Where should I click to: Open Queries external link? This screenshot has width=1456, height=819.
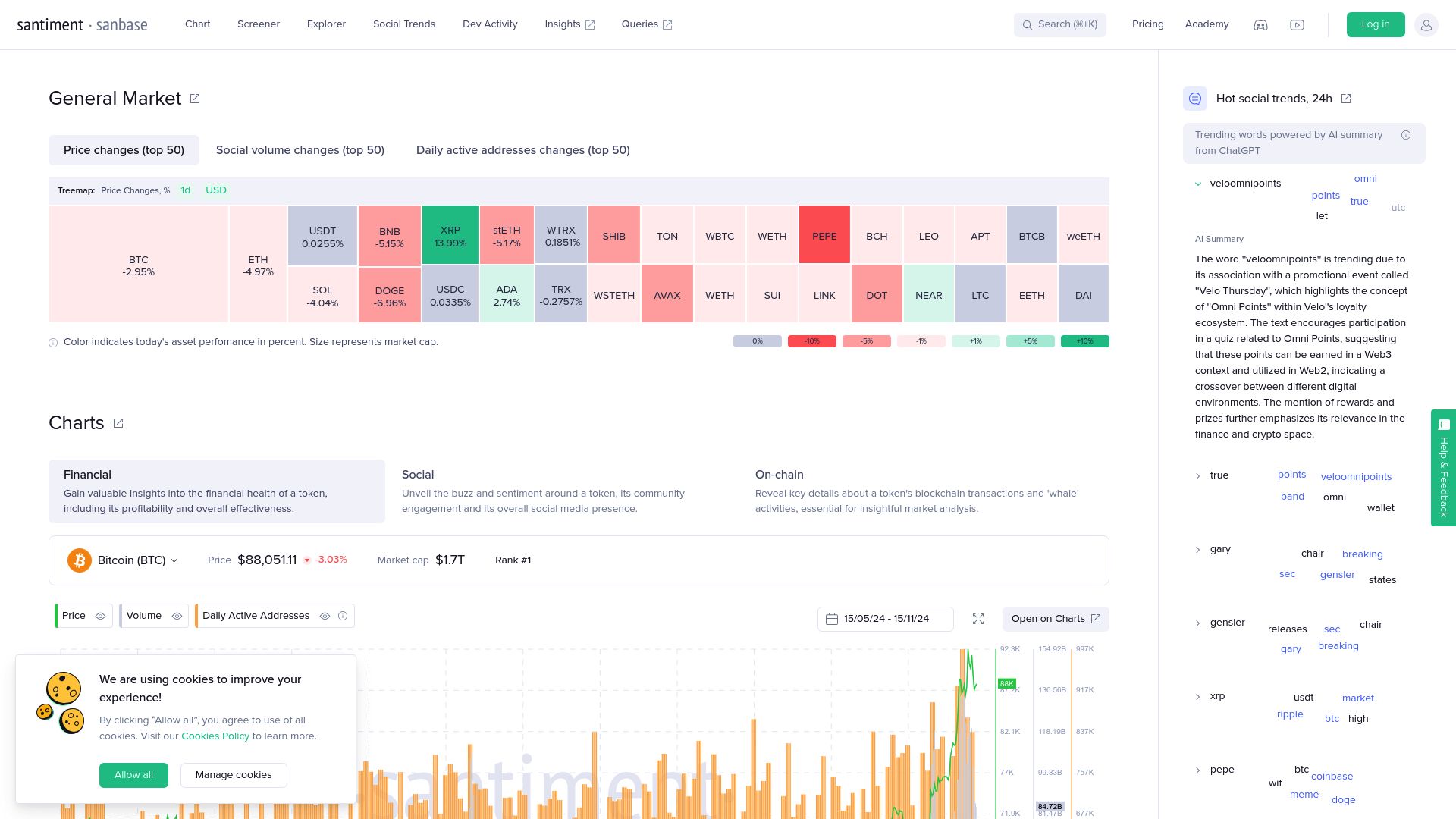(x=647, y=24)
